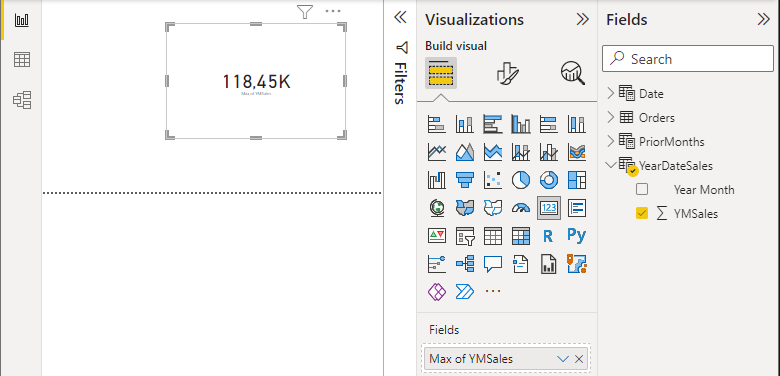Click the visual's filter funnel icon
780x376 pixels.
[x=305, y=11]
